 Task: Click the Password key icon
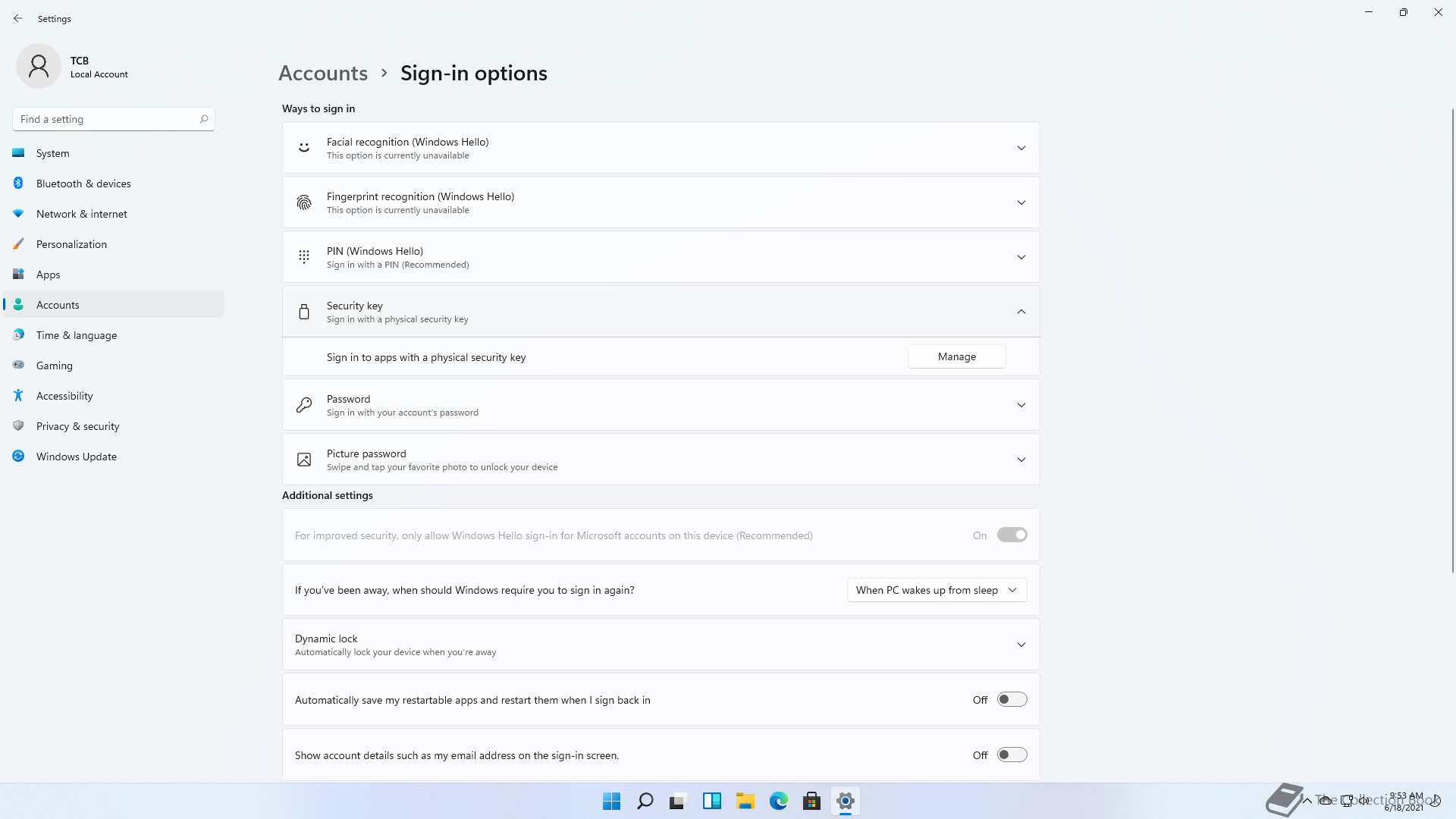pos(304,405)
